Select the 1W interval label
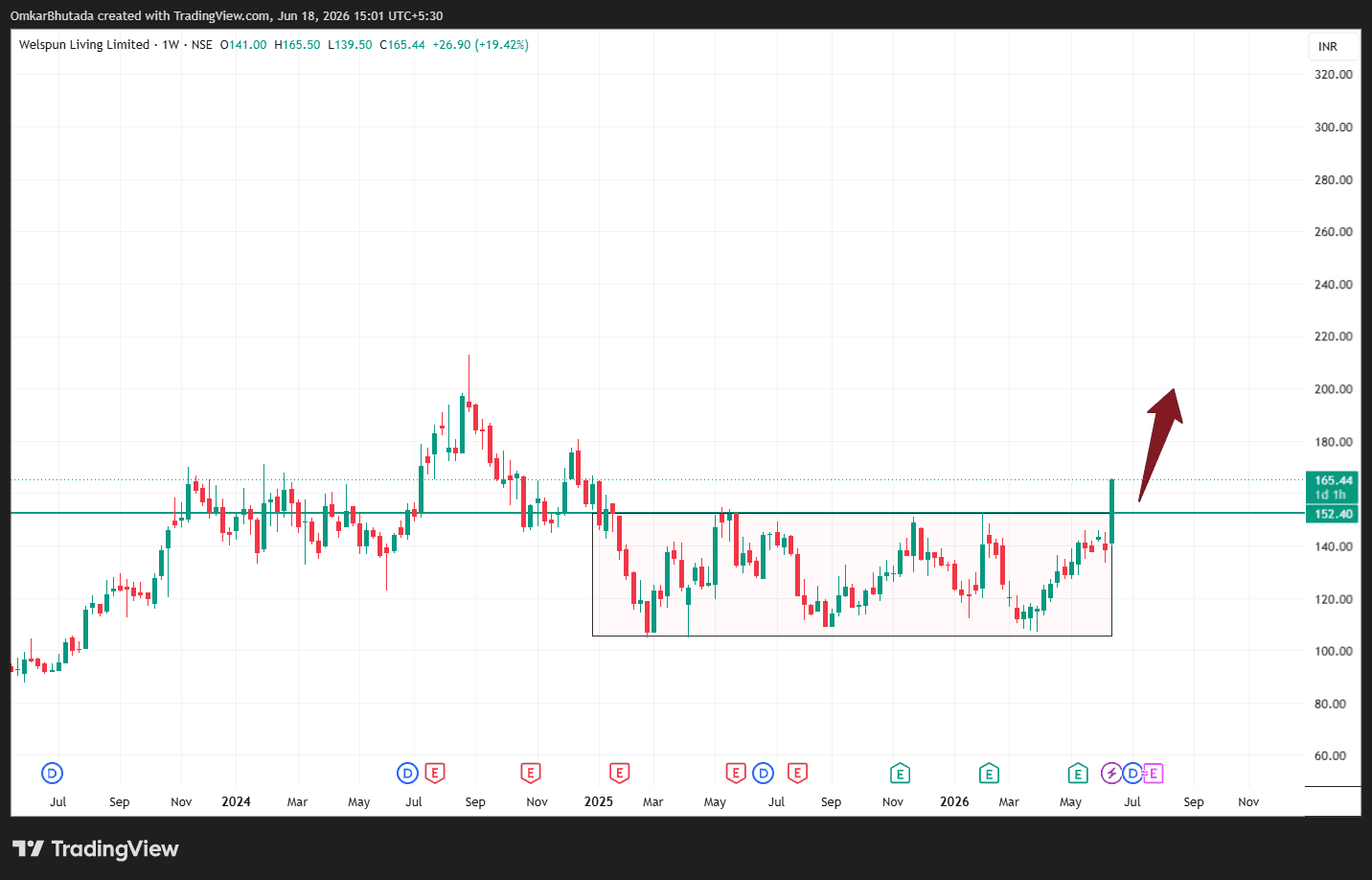Image resolution: width=1372 pixels, height=880 pixels. 171,45
